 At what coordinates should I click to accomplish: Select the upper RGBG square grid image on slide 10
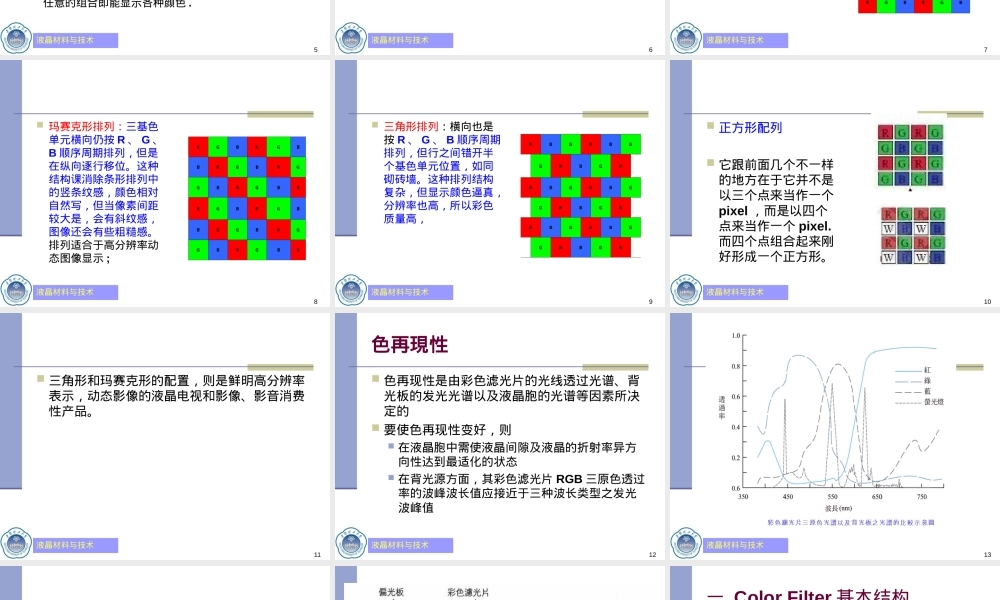pyautogui.click(x=910, y=156)
